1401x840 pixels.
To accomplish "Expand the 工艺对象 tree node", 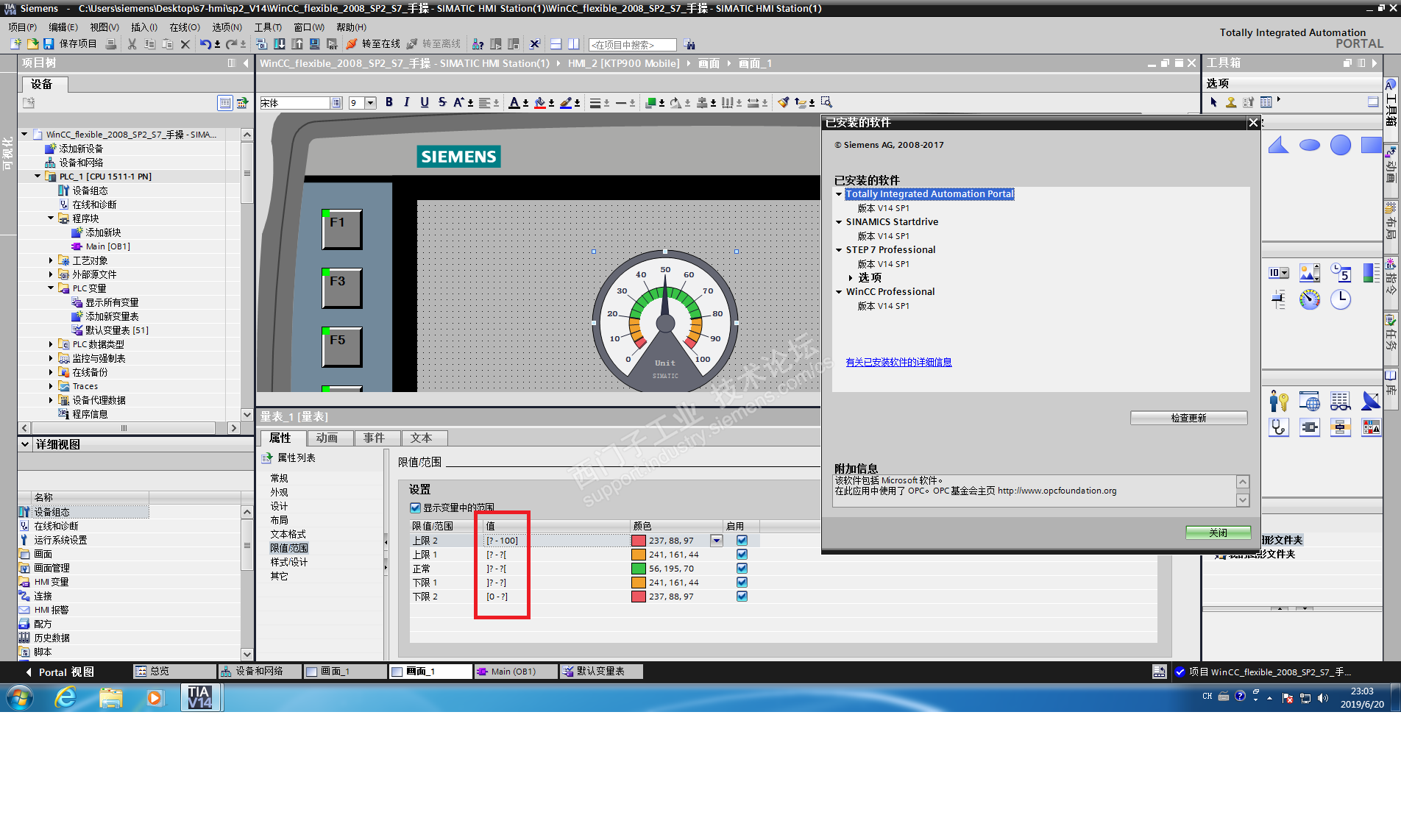I will pyautogui.click(x=51, y=260).
